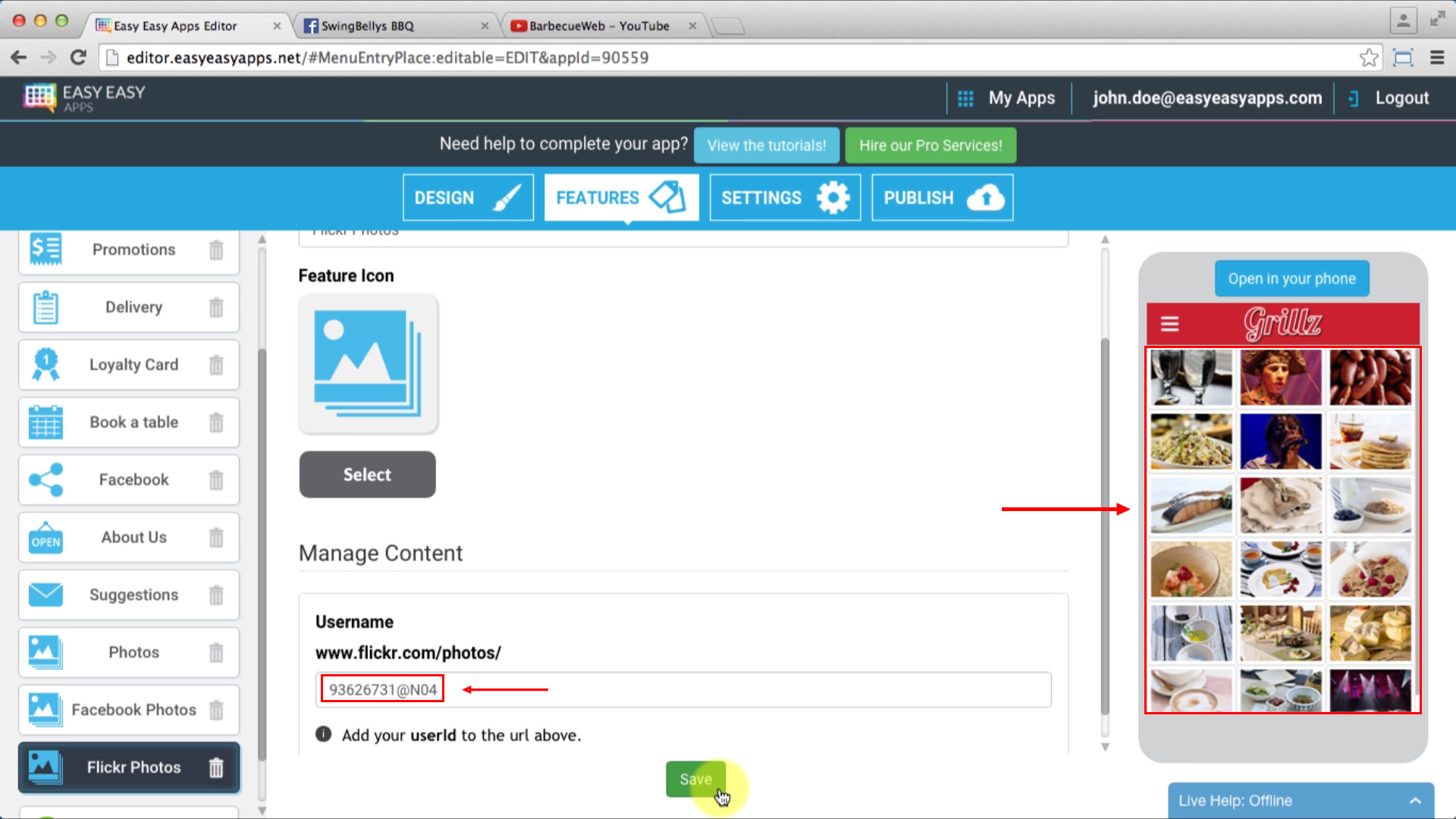Click the Book a table sidebar icon

click(x=45, y=421)
